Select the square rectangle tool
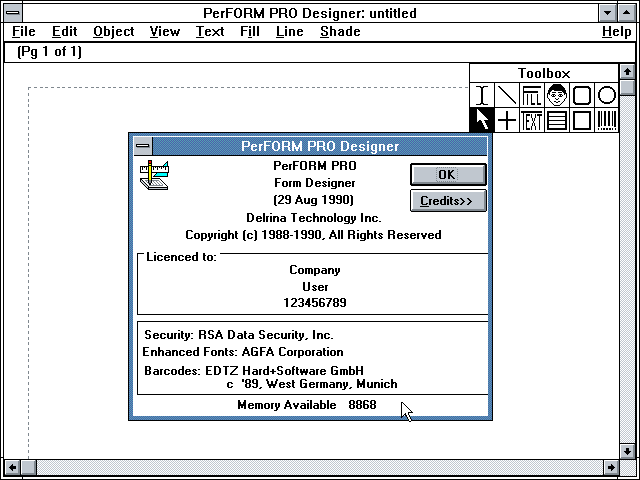Viewport: 640px width, 480px height. click(582, 120)
